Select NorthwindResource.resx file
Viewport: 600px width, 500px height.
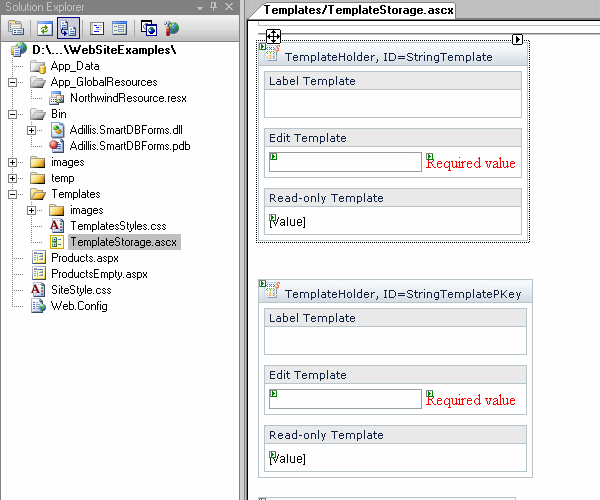click(128, 98)
